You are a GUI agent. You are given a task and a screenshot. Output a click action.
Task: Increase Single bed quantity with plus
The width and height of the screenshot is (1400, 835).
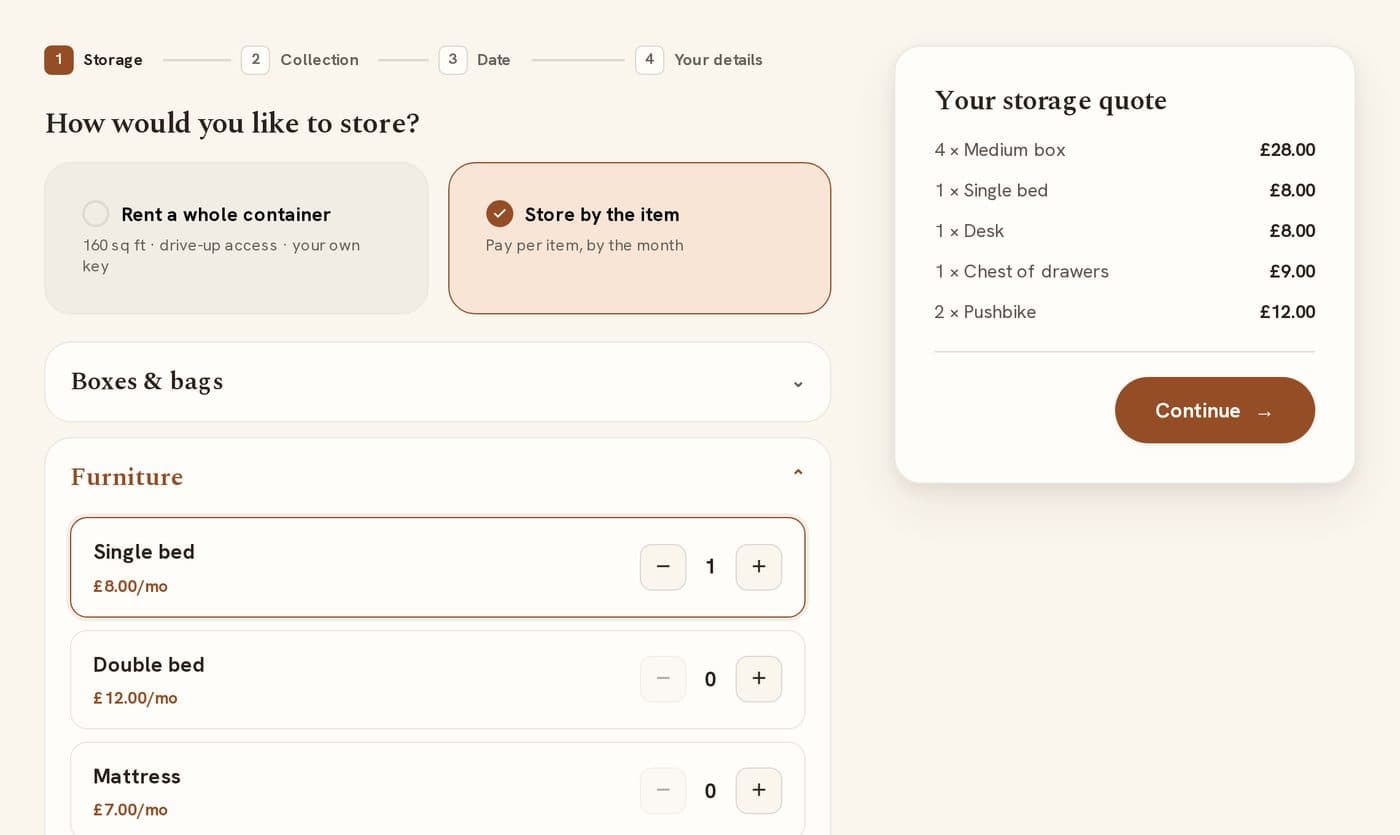pos(759,567)
